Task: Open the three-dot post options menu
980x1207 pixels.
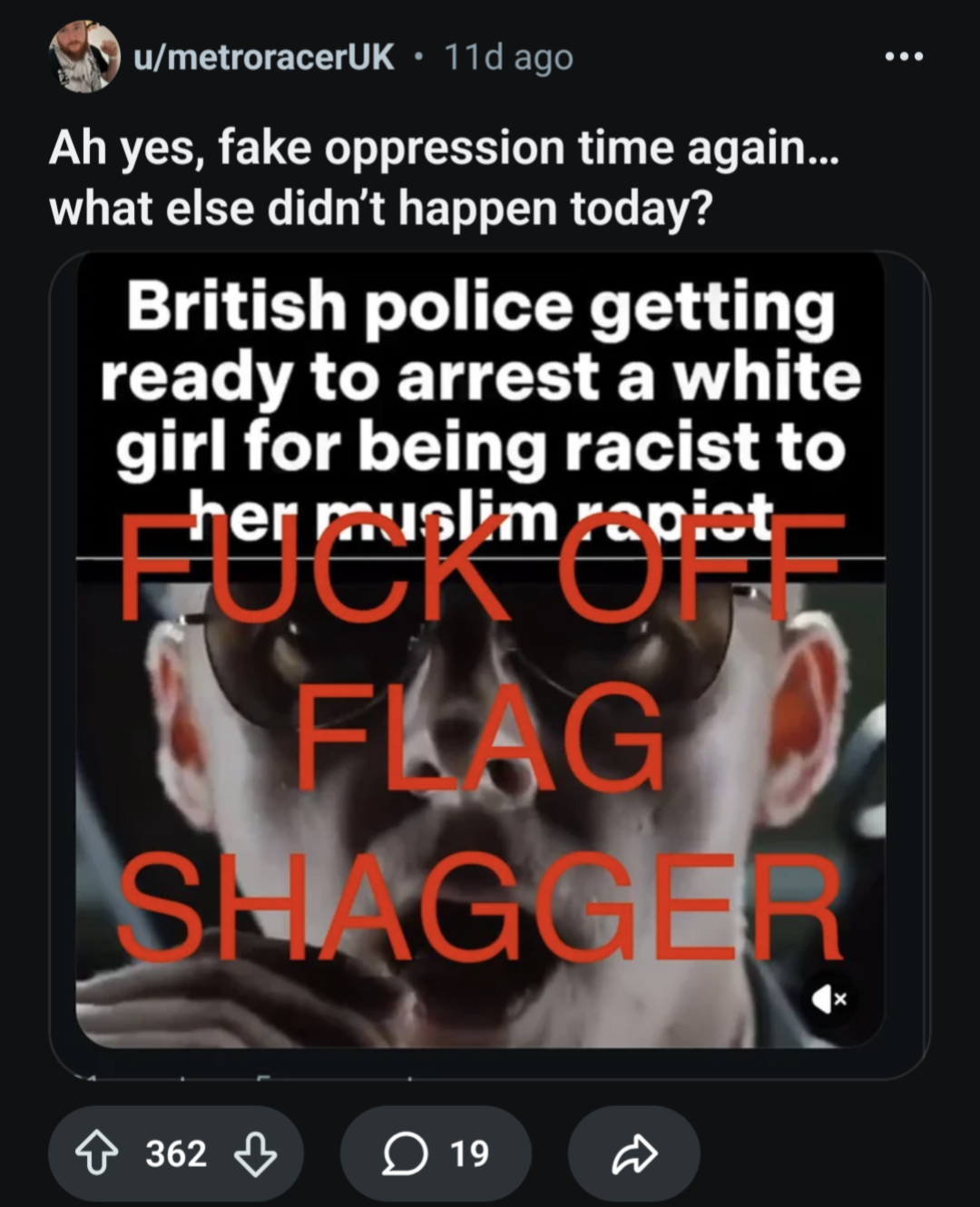Action: point(904,56)
